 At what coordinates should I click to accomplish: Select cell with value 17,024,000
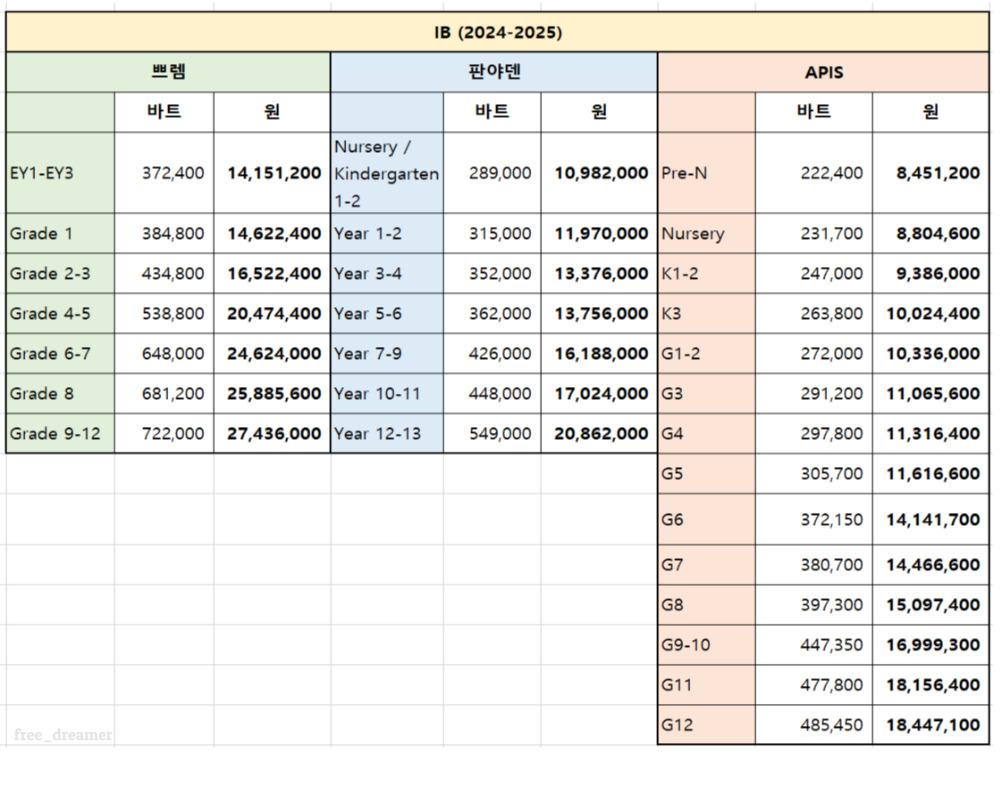pos(599,394)
